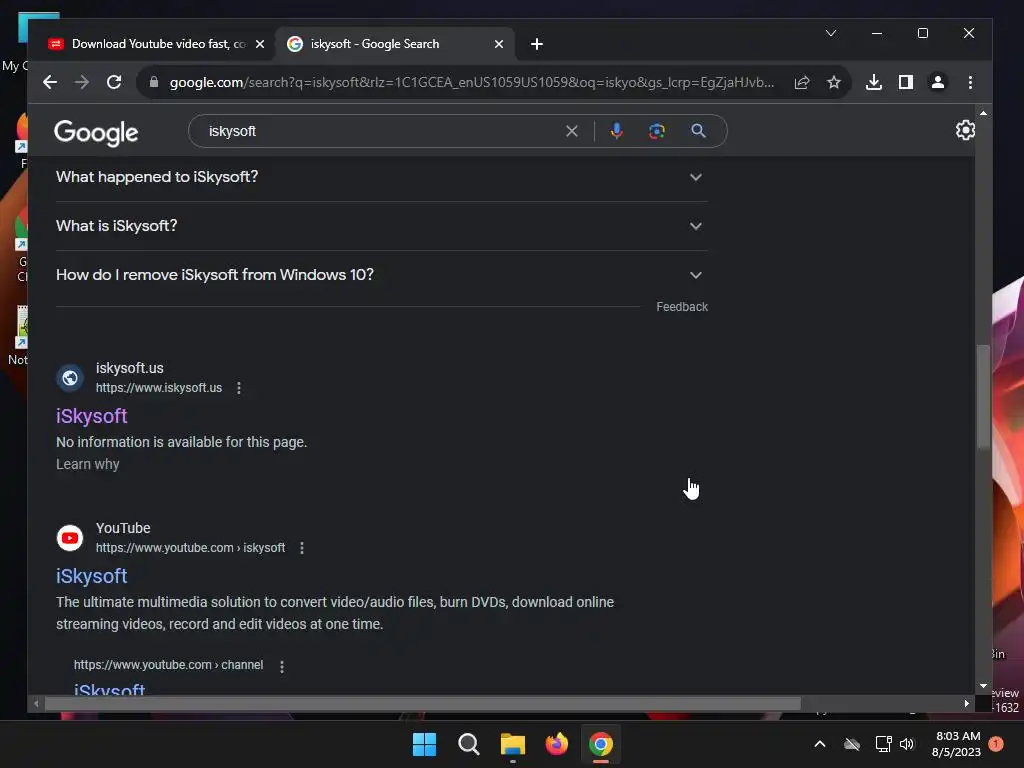This screenshot has width=1024, height=768.
Task: Click the OneDrive cloud tray icon
Action: coord(852,744)
